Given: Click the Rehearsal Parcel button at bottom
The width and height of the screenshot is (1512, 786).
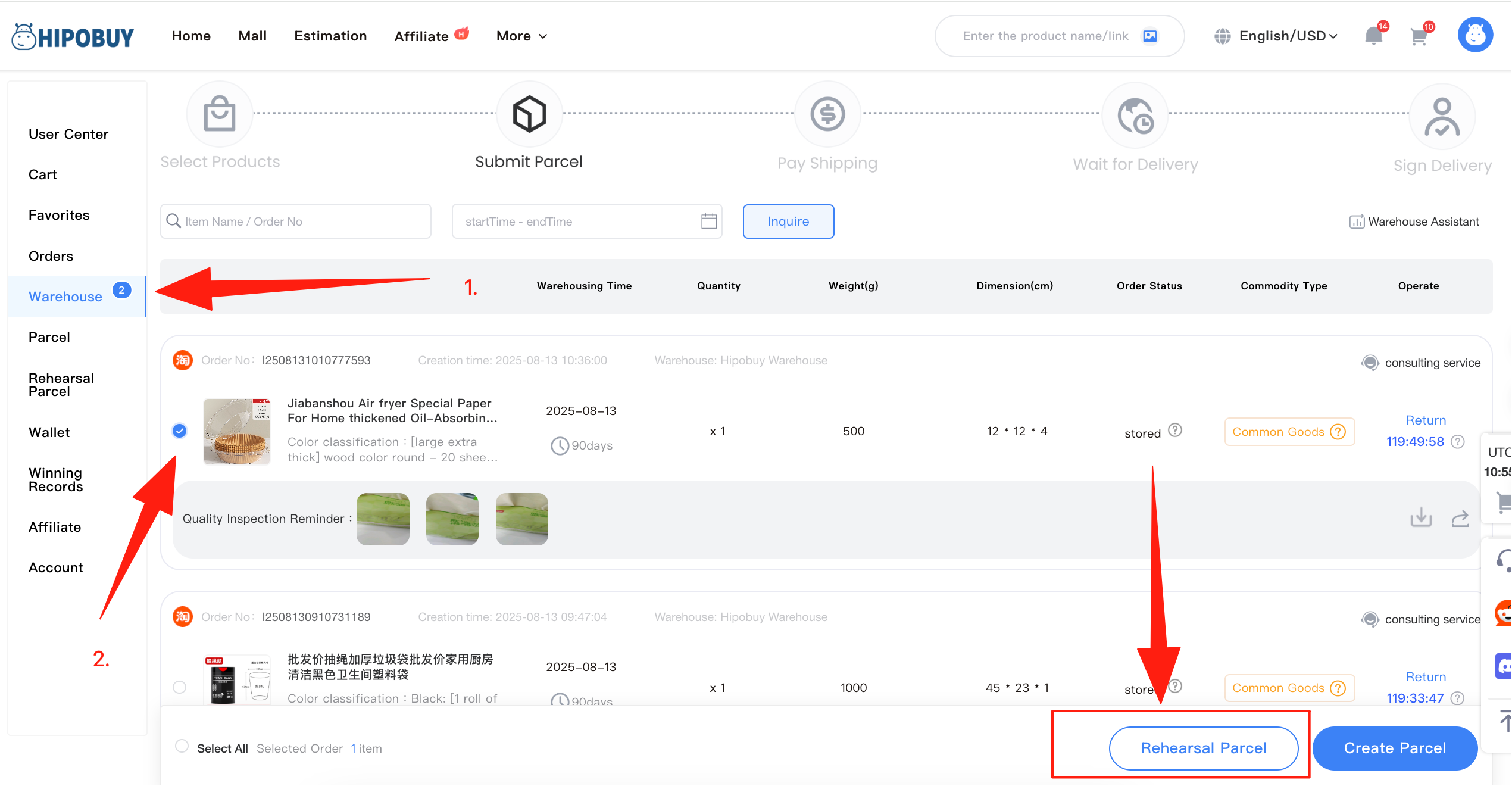Looking at the screenshot, I should click(x=1203, y=748).
